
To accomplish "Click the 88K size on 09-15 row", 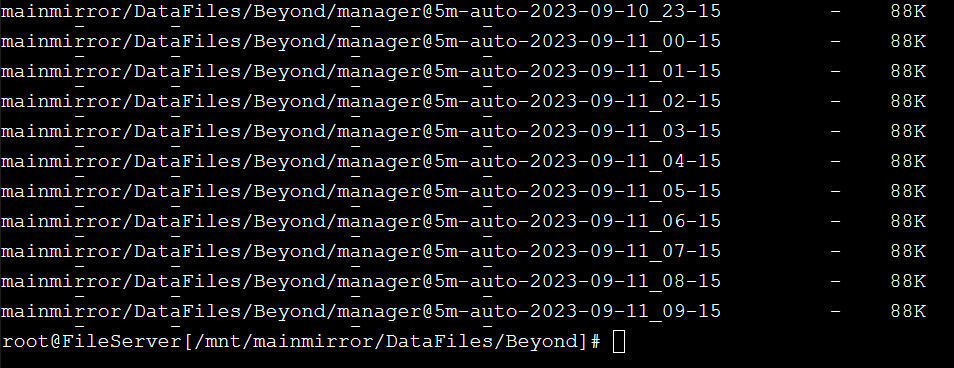I will [908, 311].
